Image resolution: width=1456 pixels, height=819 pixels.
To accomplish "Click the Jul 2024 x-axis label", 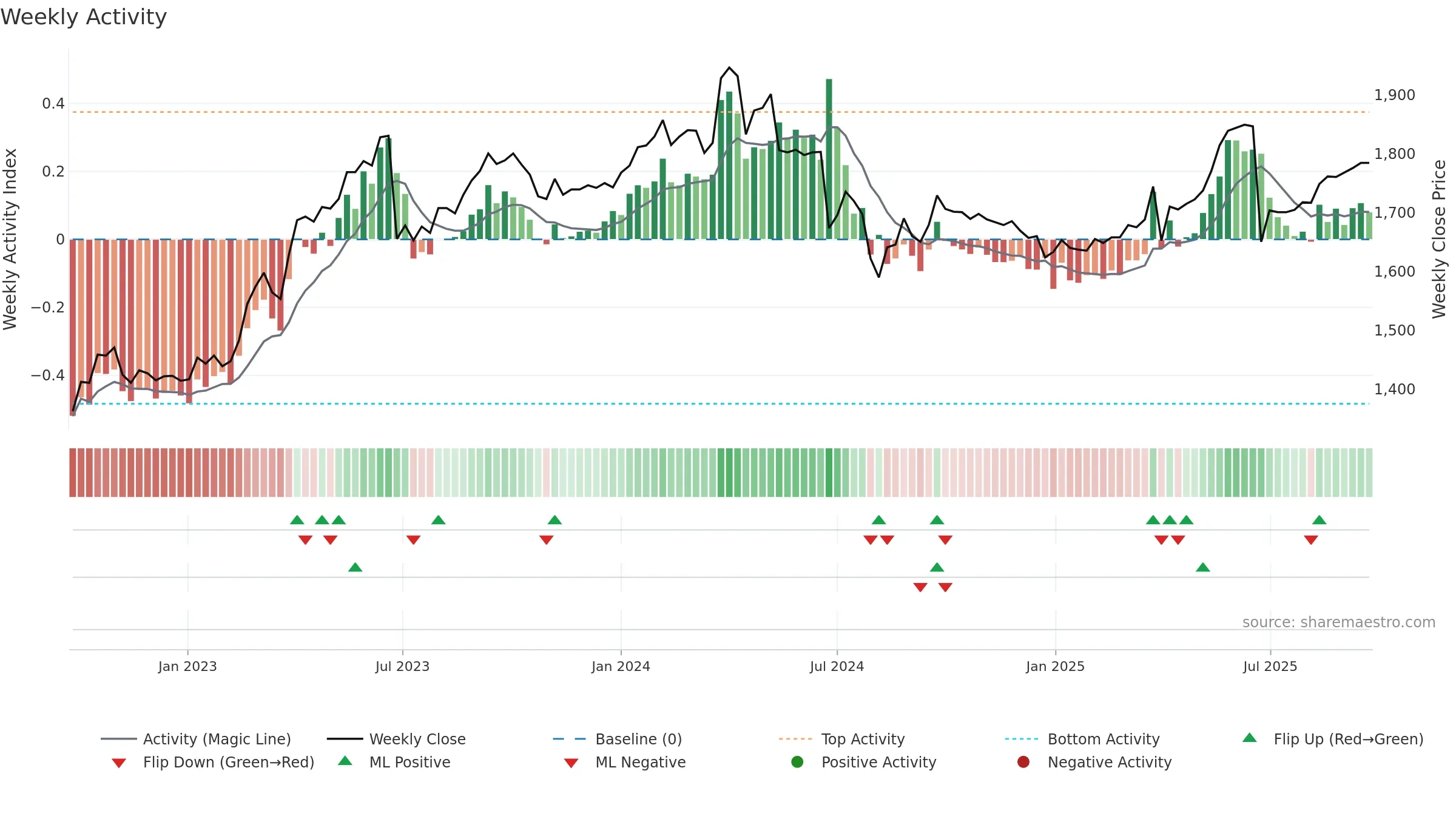I will pos(837,666).
